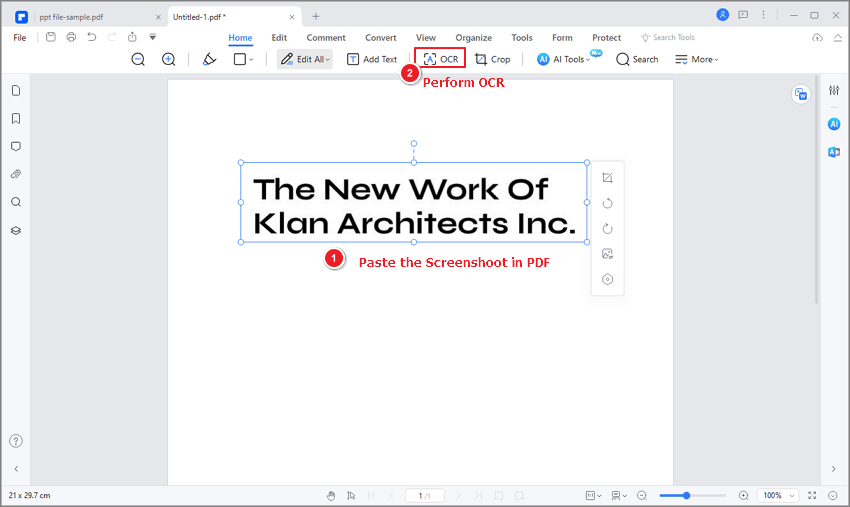Click the Zoom In magnifier in ribbon
The height and width of the screenshot is (507, 850).
[x=169, y=59]
